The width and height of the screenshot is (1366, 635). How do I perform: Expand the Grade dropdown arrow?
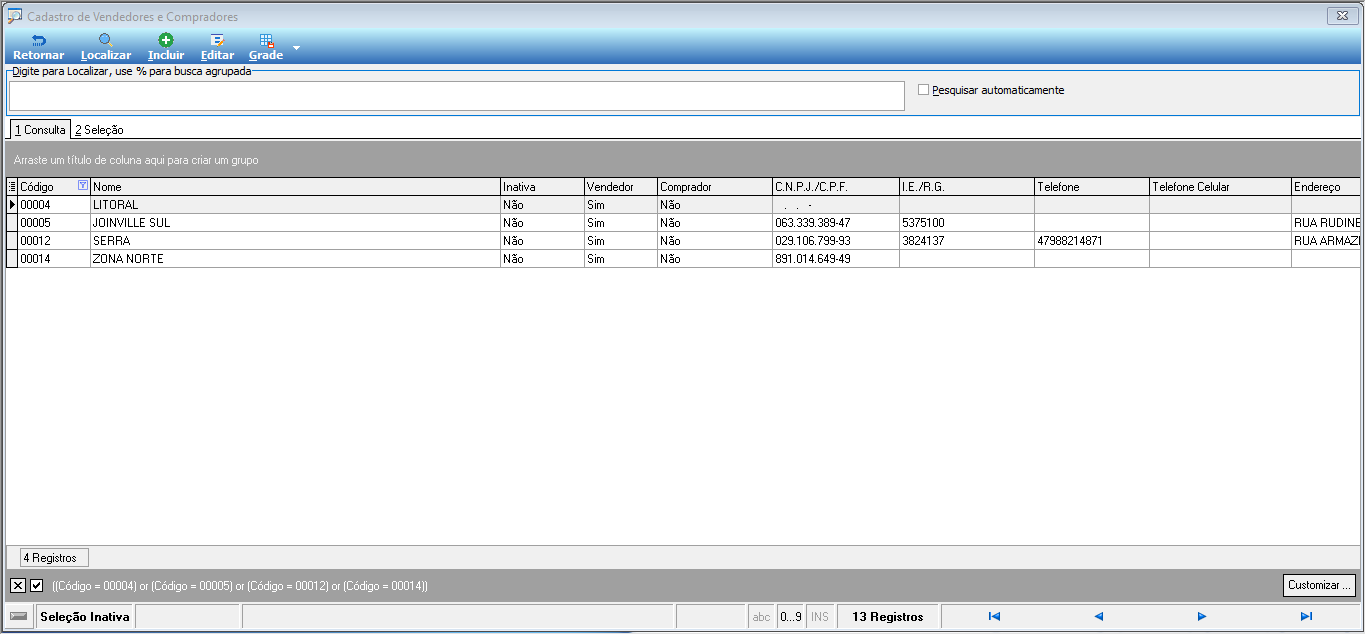pyautogui.click(x=296, y=47)
